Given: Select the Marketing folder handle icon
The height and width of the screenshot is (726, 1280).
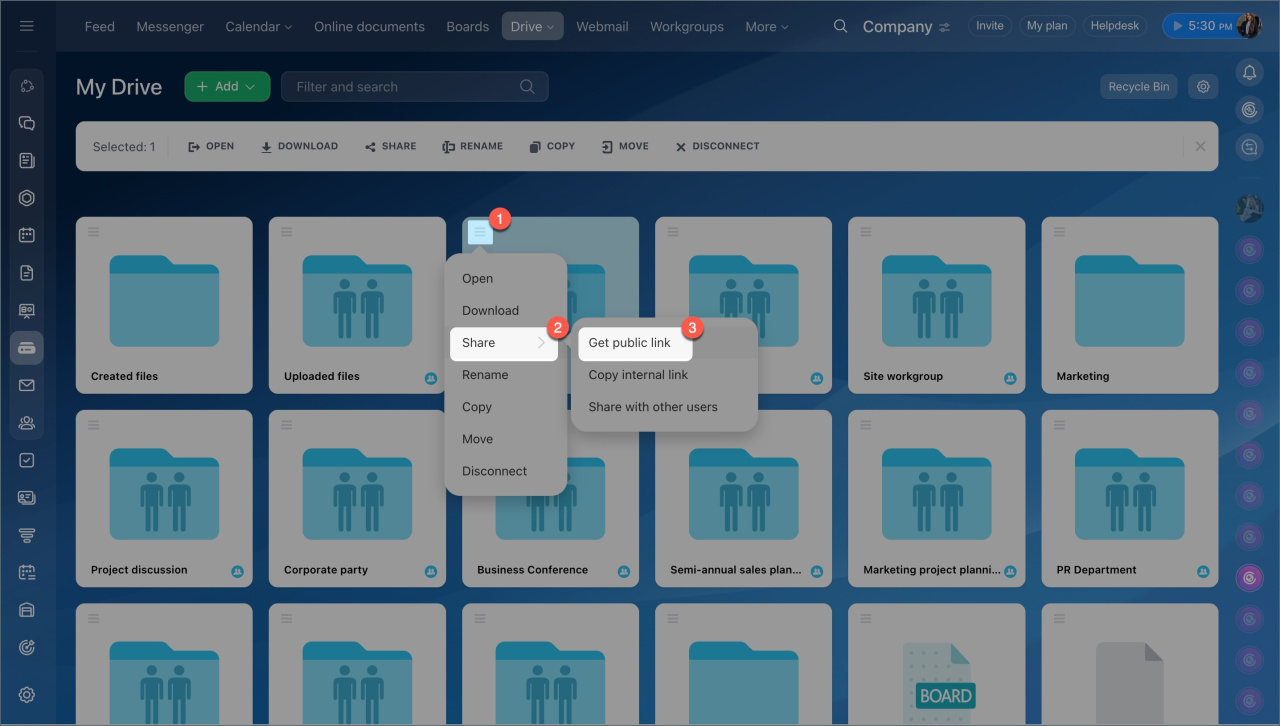Looking at the screenshot, I should [x=1059, y=232].
